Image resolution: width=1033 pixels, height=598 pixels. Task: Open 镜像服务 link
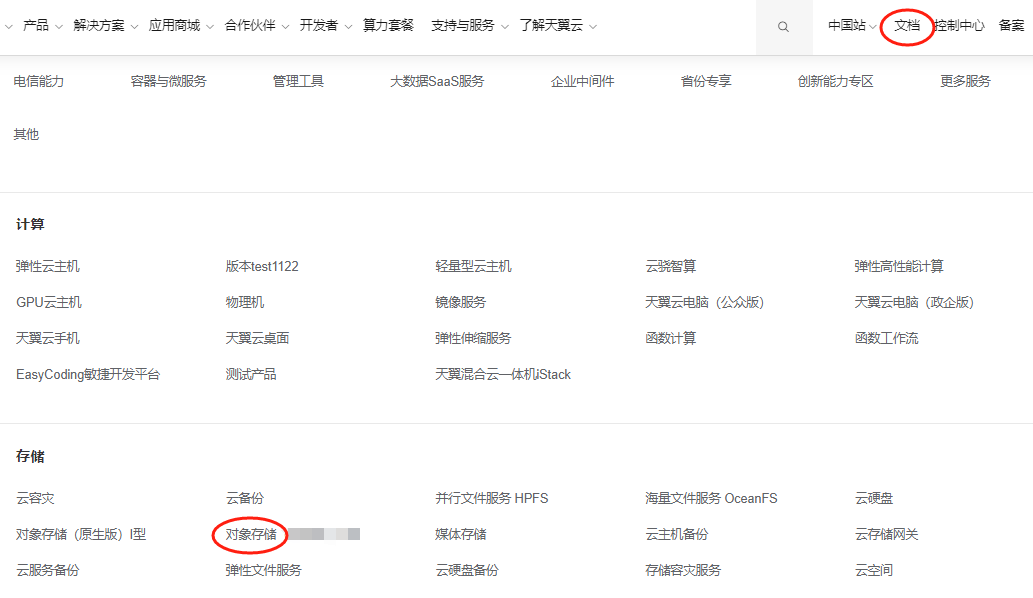pyautogui.click(x=461, y=302)
